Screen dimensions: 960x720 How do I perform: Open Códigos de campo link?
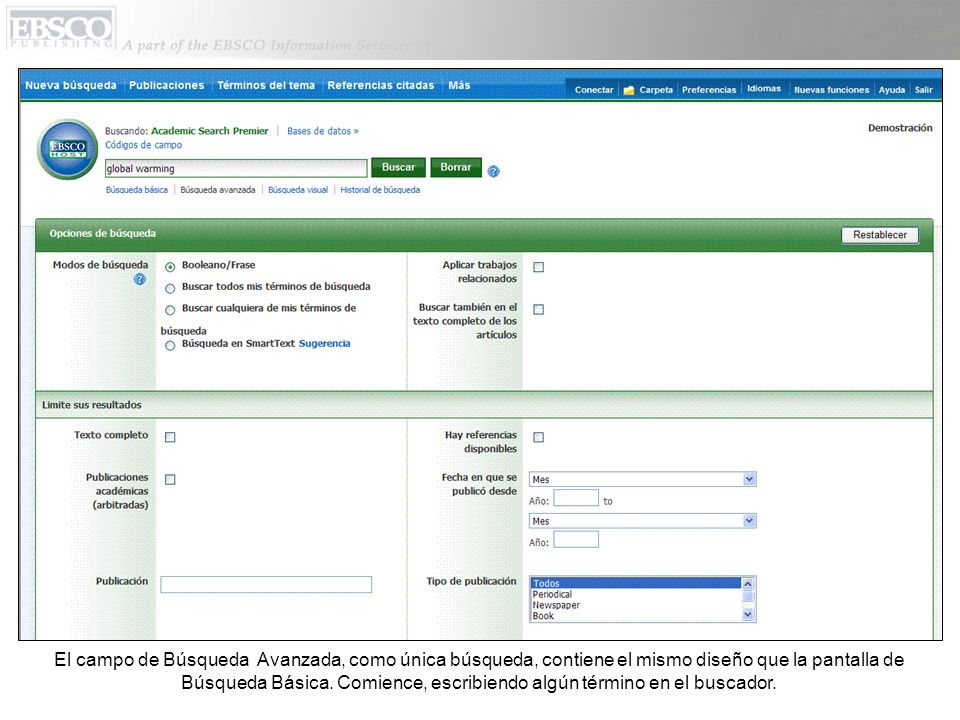tap(143, 145)
